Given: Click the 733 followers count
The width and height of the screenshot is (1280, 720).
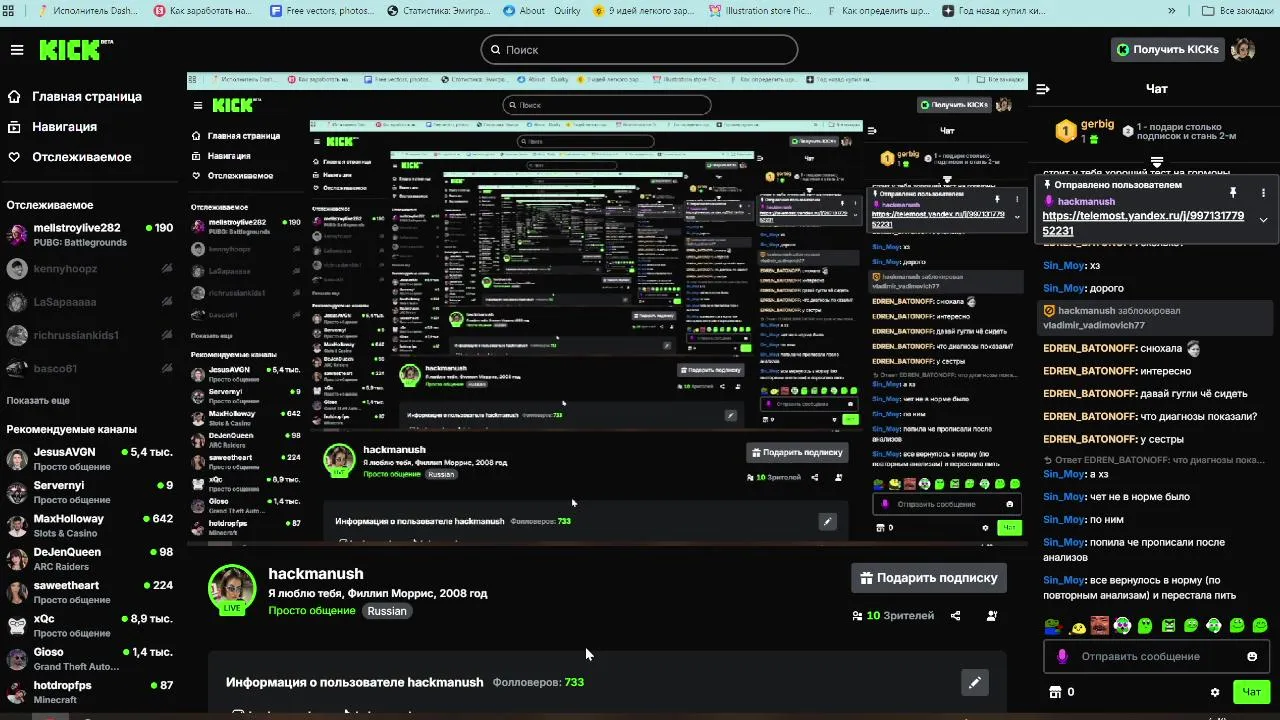Looking at the screenshot, I should 574,683.
